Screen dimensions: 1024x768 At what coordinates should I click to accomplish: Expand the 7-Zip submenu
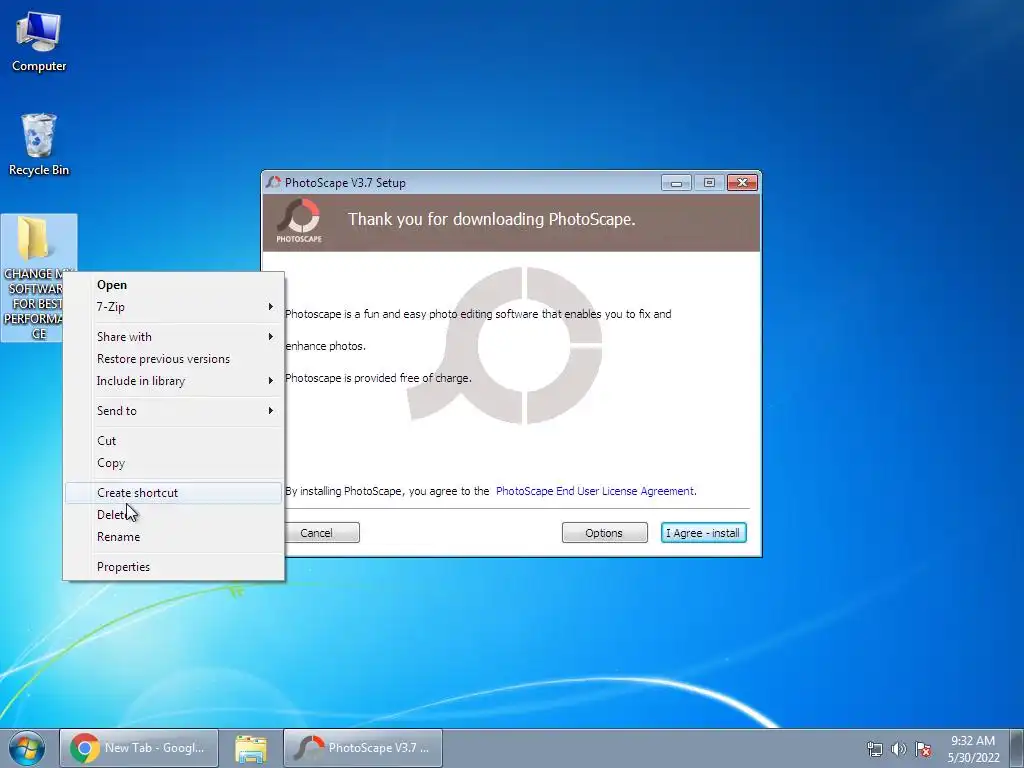coord(174,307)
